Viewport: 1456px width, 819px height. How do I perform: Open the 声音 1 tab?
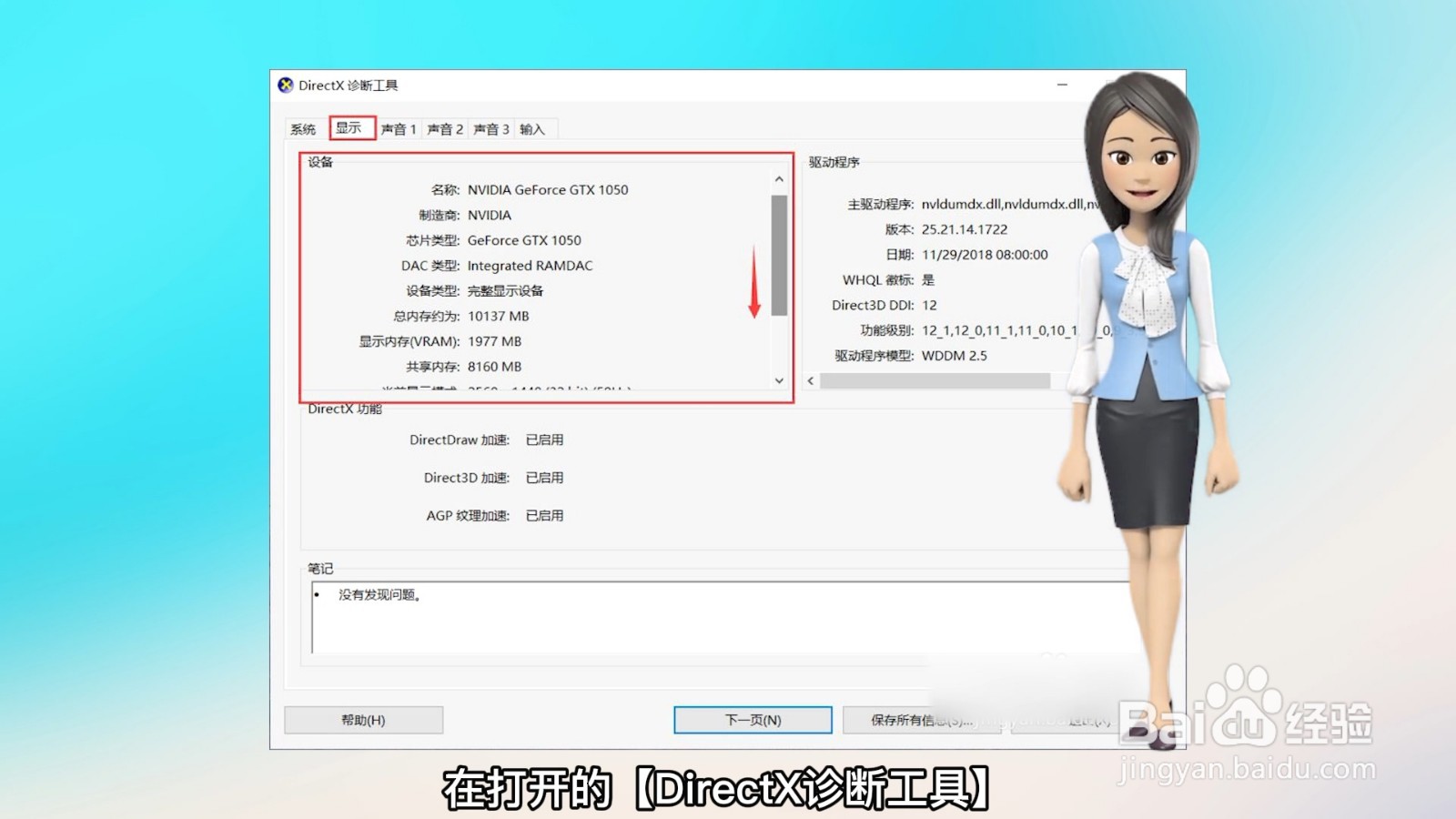pyautogui.click(x=399, y=129)
